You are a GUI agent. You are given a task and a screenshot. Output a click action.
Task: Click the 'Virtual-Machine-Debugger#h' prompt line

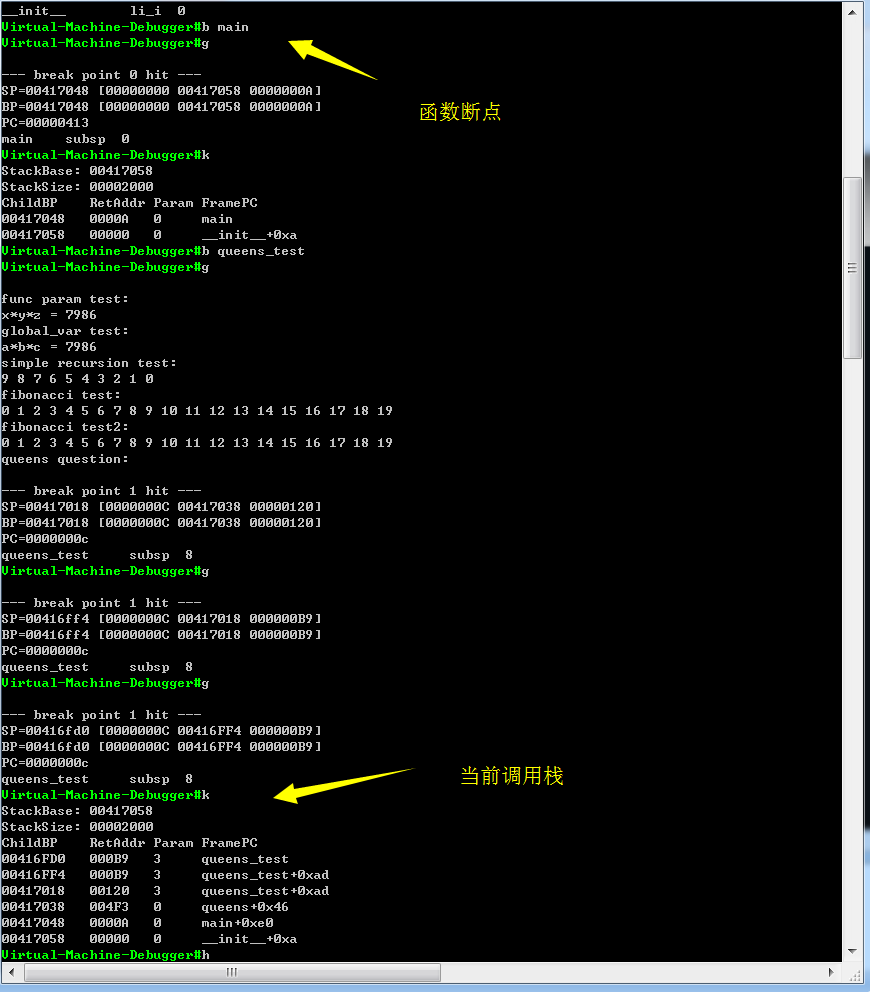click(105, 955)
